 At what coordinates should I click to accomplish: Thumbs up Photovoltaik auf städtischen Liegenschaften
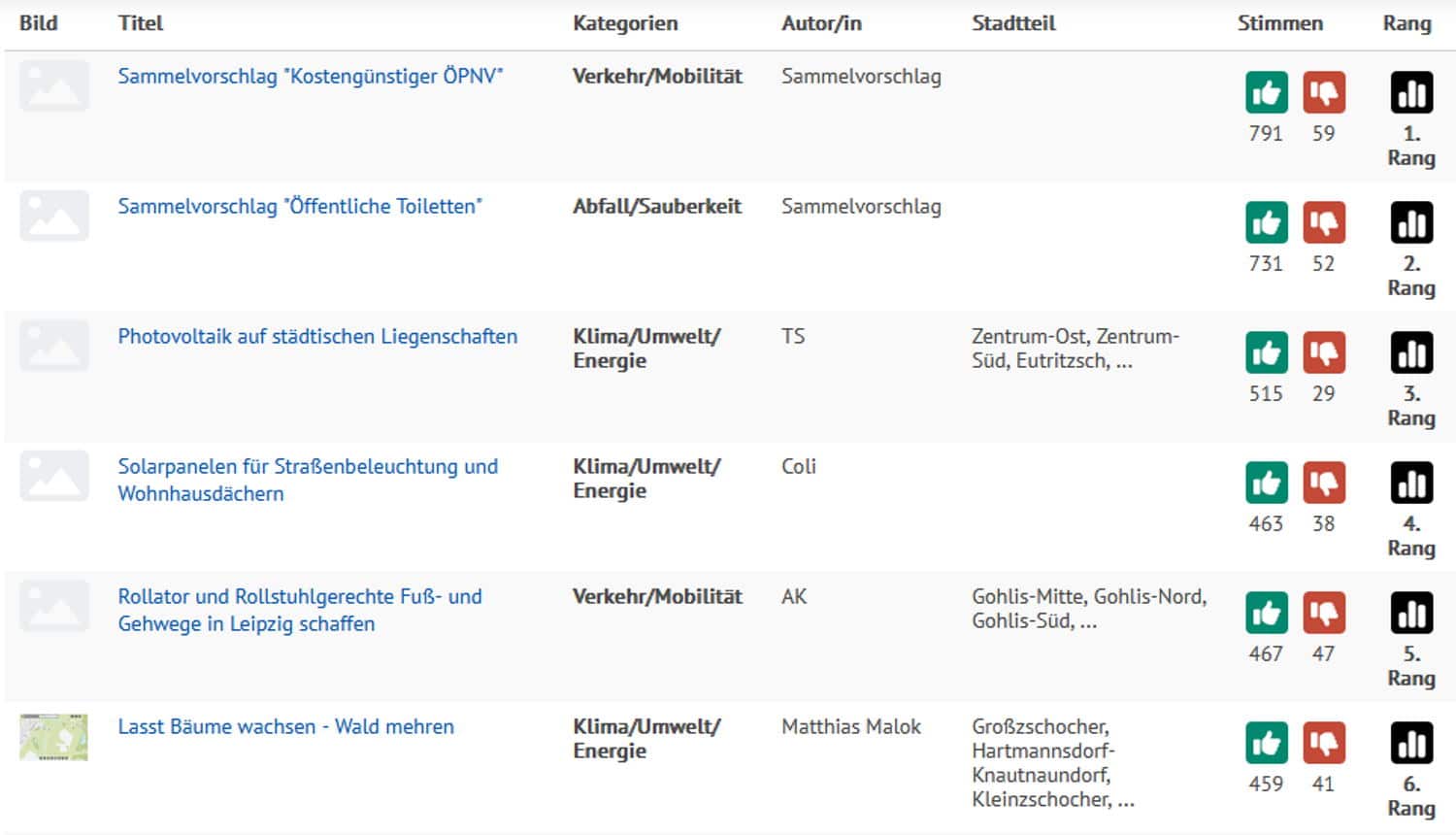pos(1267,353)
